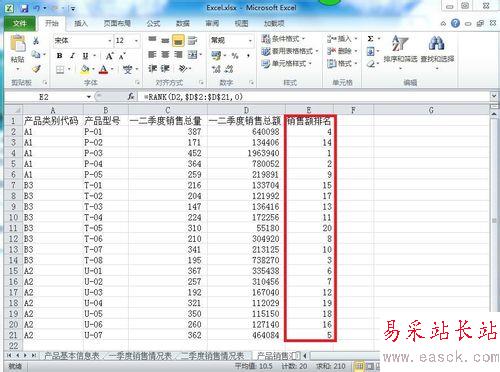Open the 一季度销售情况表 sheet tab
Viewport: 500px width, 372px height.
140,356
